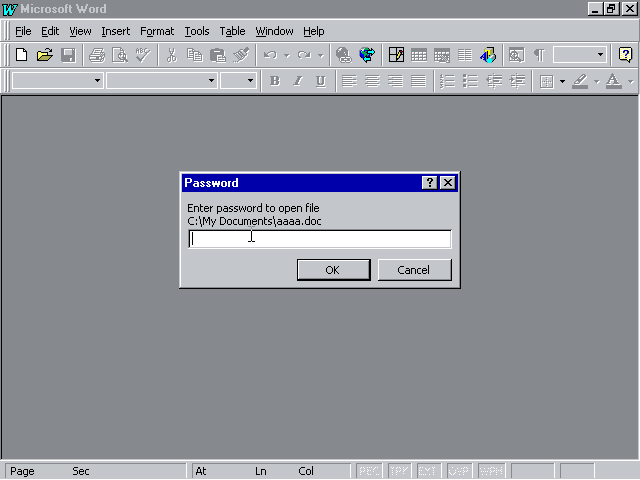Viewport: 640px width, 480px height.
Task: Expand the Border style dropdown arrow
Action: coord(562,82)
